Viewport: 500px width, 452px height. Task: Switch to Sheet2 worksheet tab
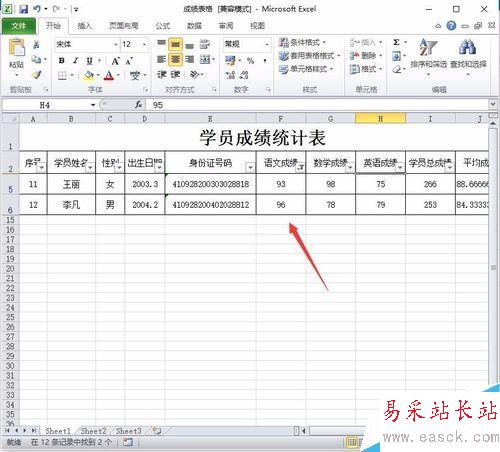(93, 431)
